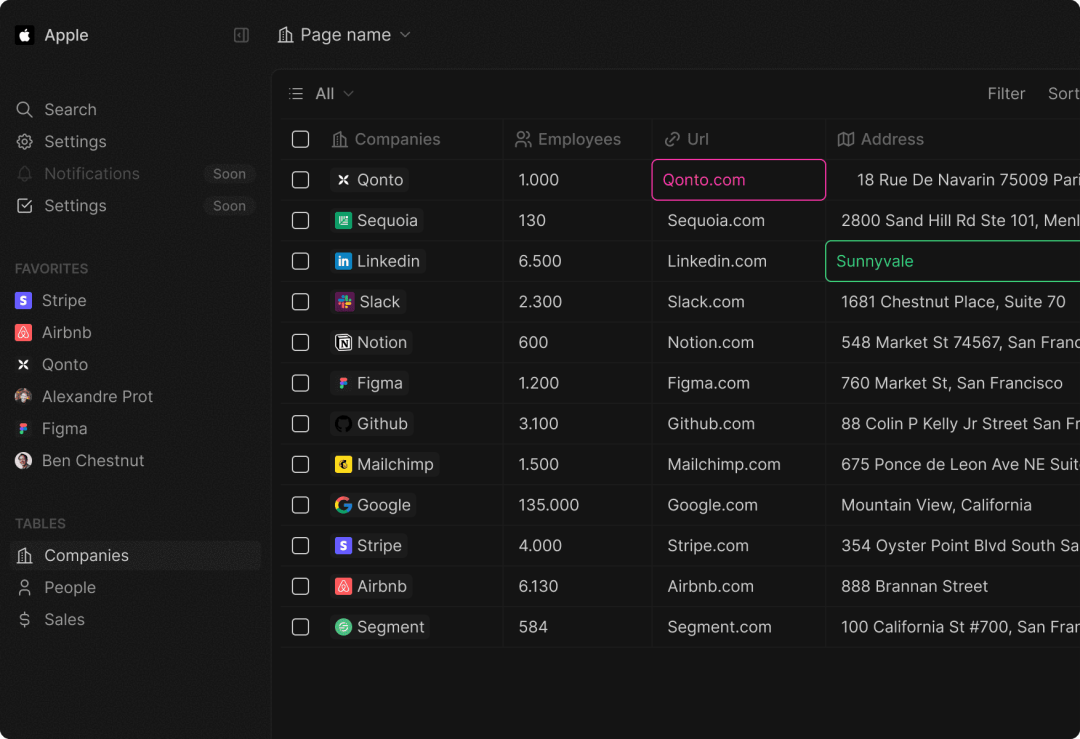This screenshot has height=739, width=1080.
Task: Click the Notion logo in the table
Action: pos(343,342)
